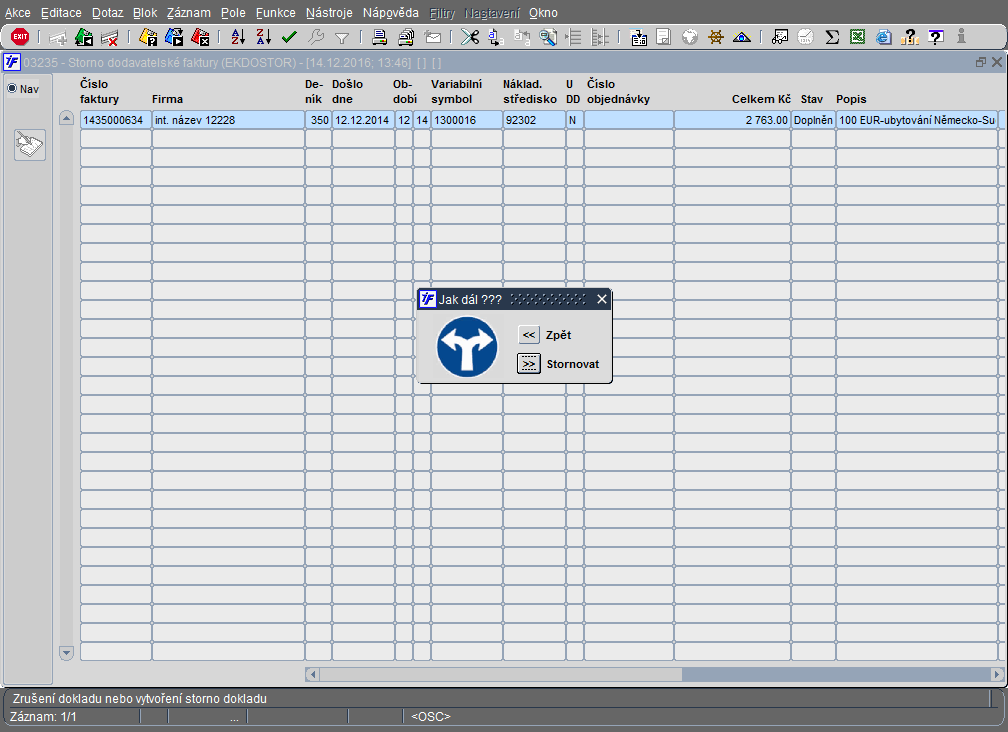Click the Sigma sum icon
This screenshot has height=732, width=1008.
[x=831, y=37]
